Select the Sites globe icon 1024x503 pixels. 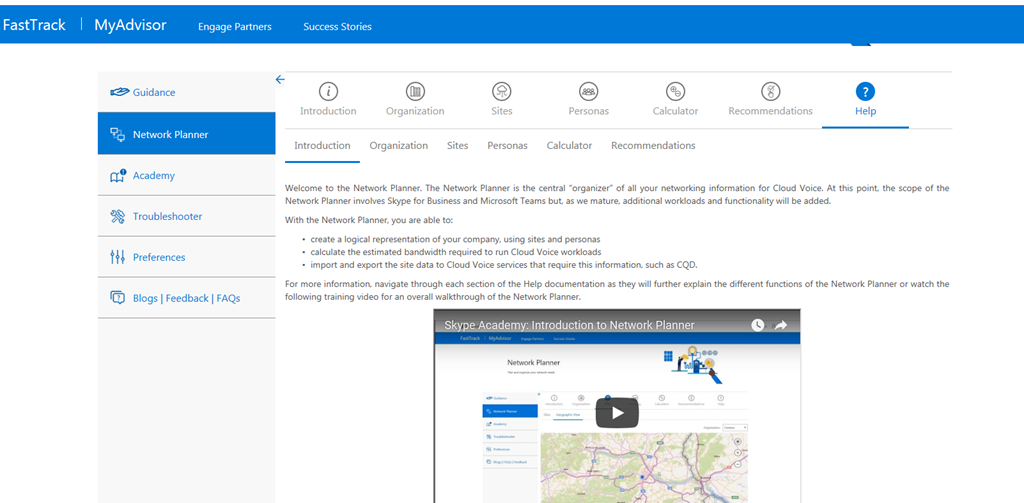(502, 91)
